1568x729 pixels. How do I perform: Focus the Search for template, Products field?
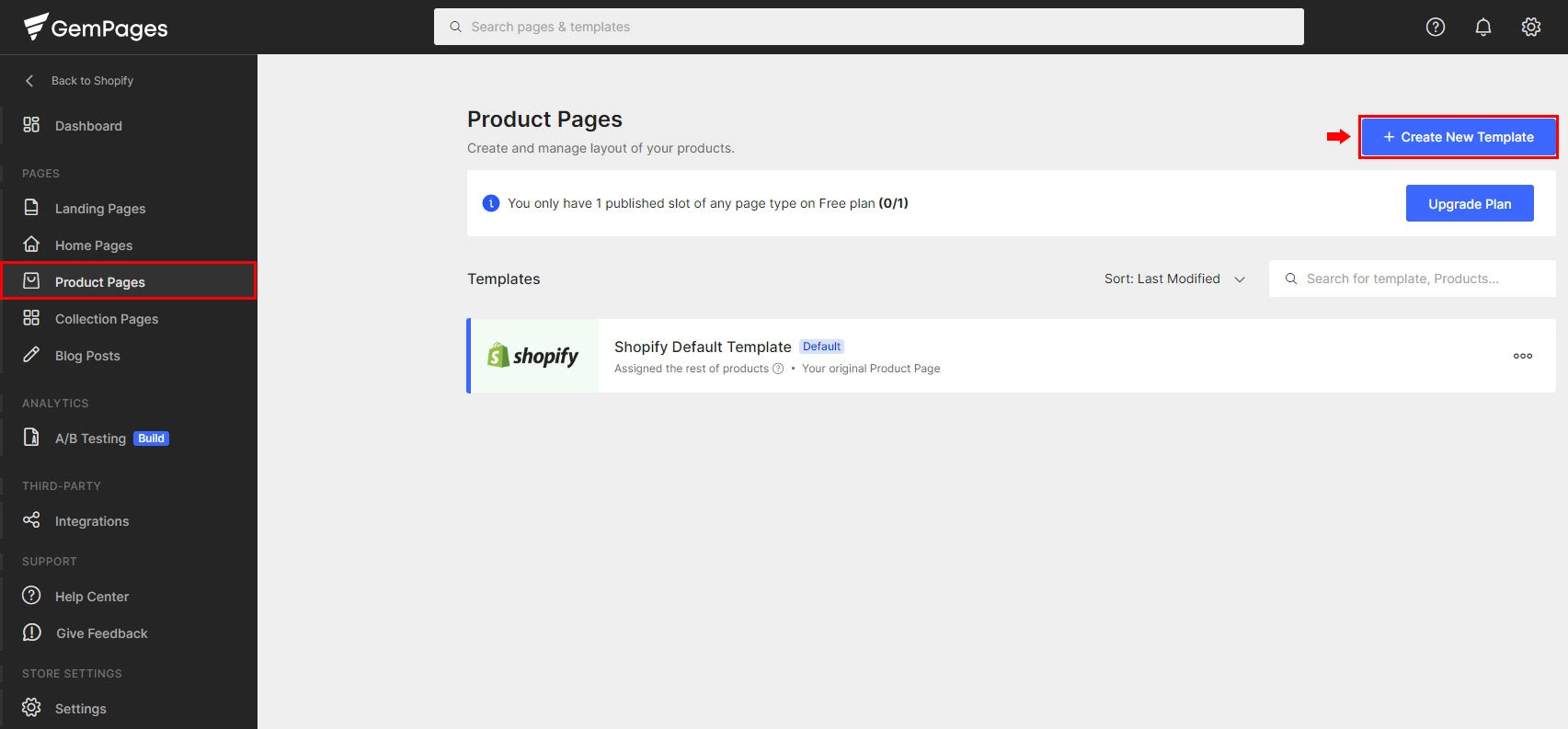tap(1413, 279)
